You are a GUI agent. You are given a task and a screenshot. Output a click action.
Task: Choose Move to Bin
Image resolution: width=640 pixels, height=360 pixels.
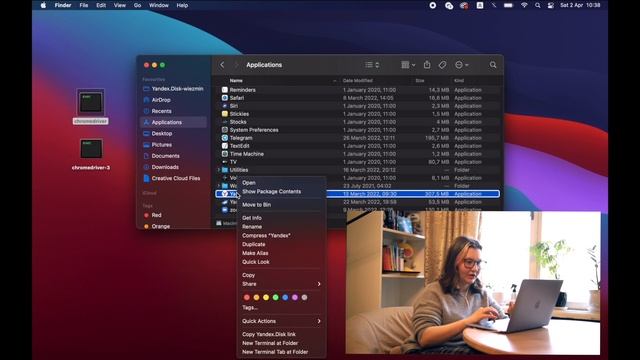tap(281, 205)
